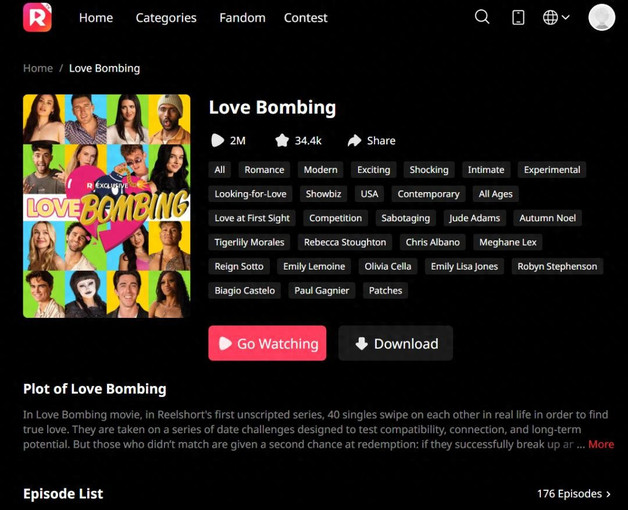628x510 pixels.
Task: Click the star favorites icon by 34.4k
Action: click(x=282, y=141)
